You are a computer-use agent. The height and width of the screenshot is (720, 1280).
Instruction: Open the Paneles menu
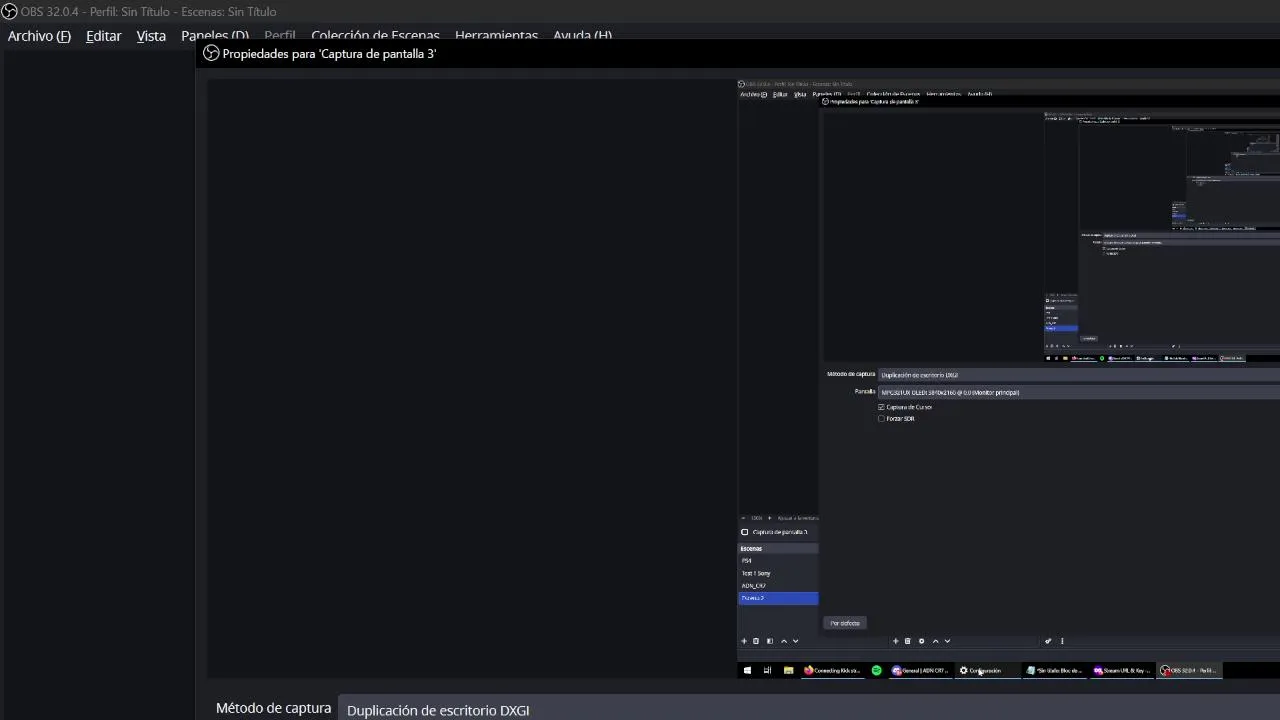[215, 36]
